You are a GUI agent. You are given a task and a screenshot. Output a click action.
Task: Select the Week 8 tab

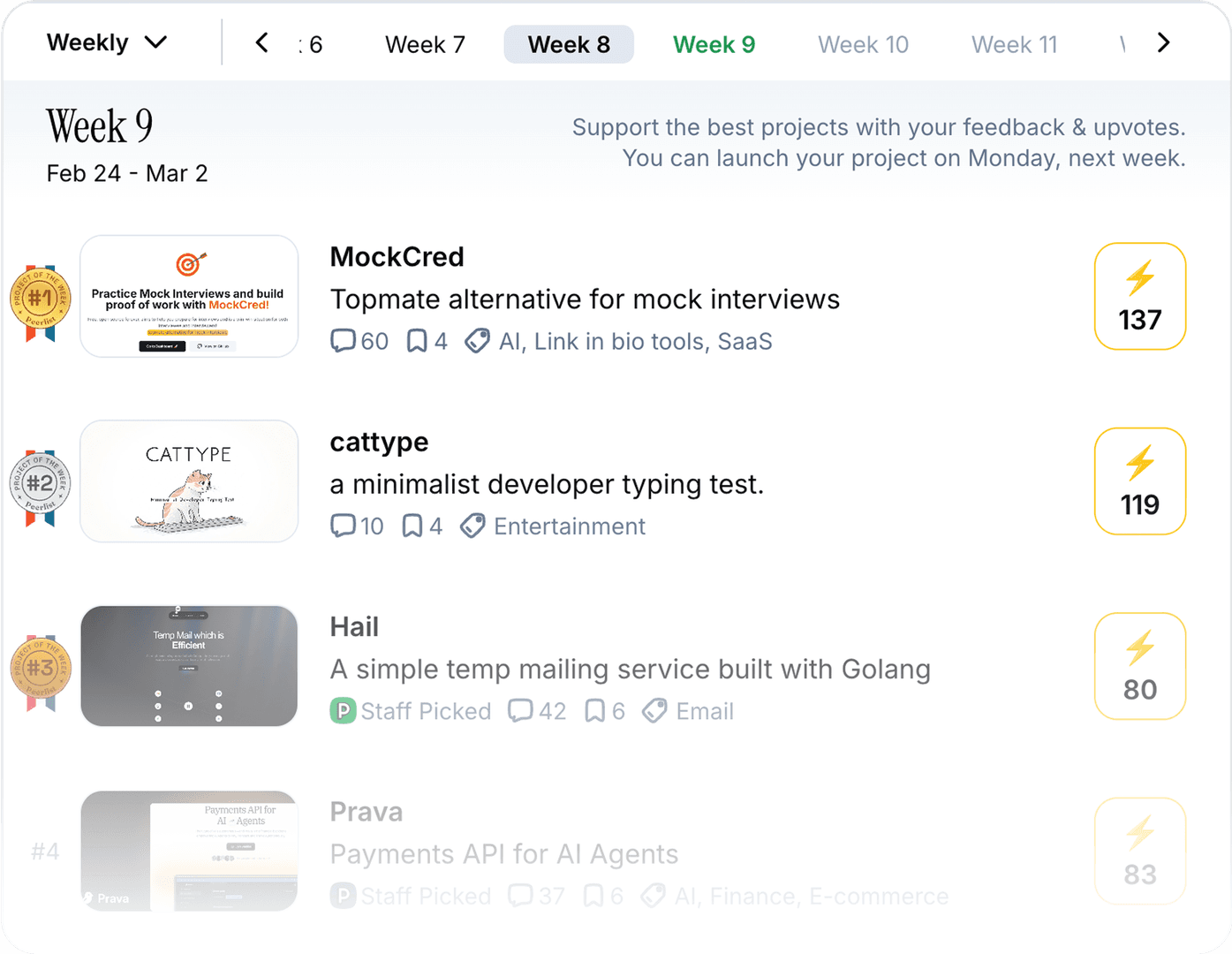coord(569,44)
